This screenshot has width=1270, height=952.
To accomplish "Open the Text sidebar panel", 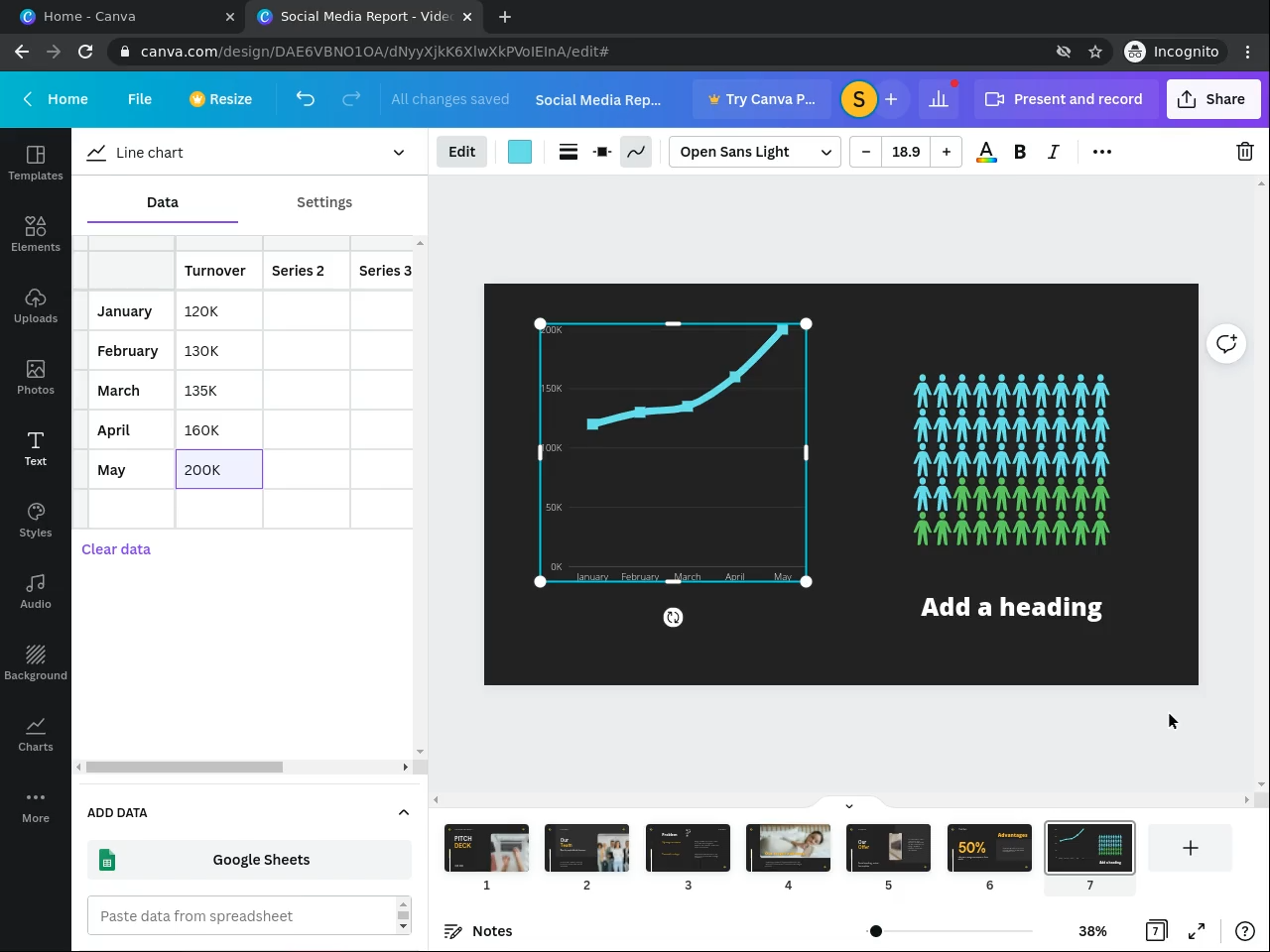I will 36,448.
